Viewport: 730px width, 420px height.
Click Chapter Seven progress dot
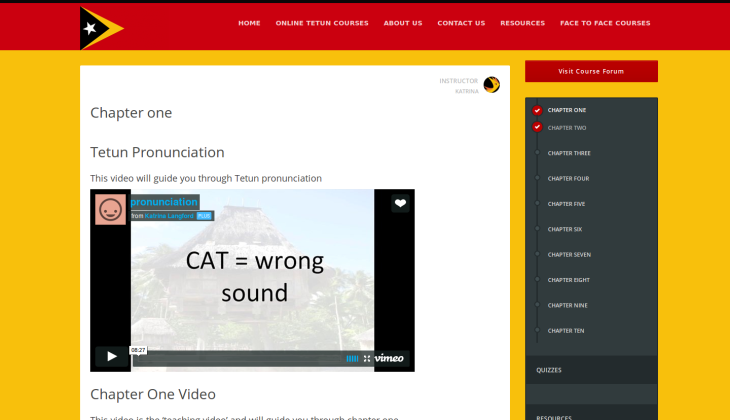[537, 254]
